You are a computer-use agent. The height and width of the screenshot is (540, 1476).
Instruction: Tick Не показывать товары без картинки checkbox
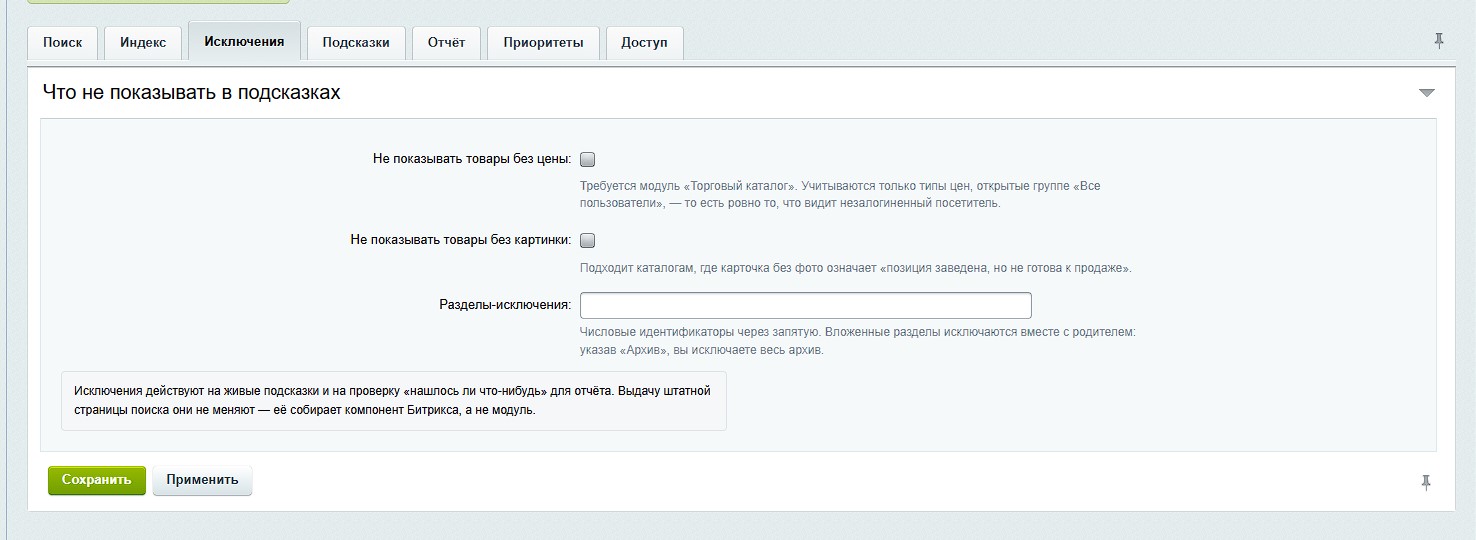pos(588,240)
